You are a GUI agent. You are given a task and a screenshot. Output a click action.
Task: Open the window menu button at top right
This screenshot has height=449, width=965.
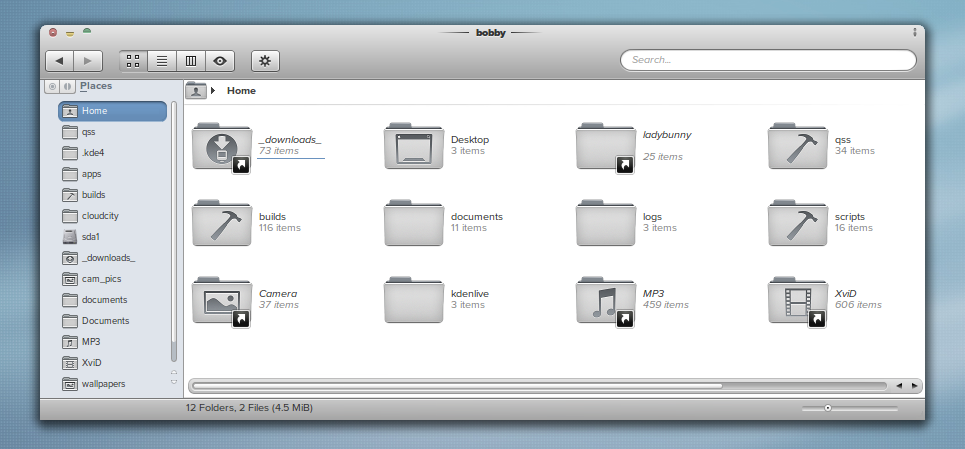click(x=915, y=32)
